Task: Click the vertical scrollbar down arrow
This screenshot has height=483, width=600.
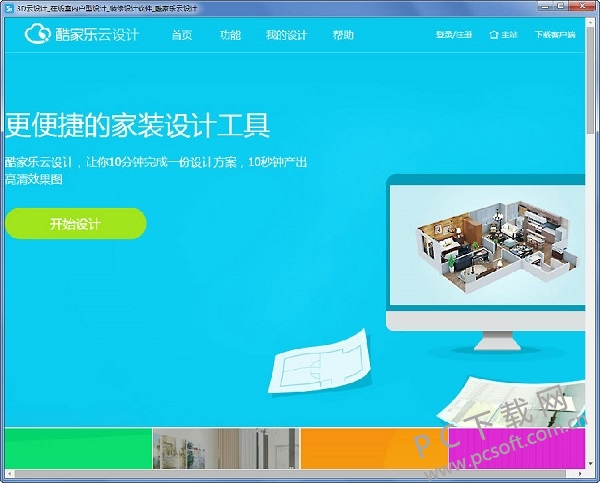Action: (590, 464)
